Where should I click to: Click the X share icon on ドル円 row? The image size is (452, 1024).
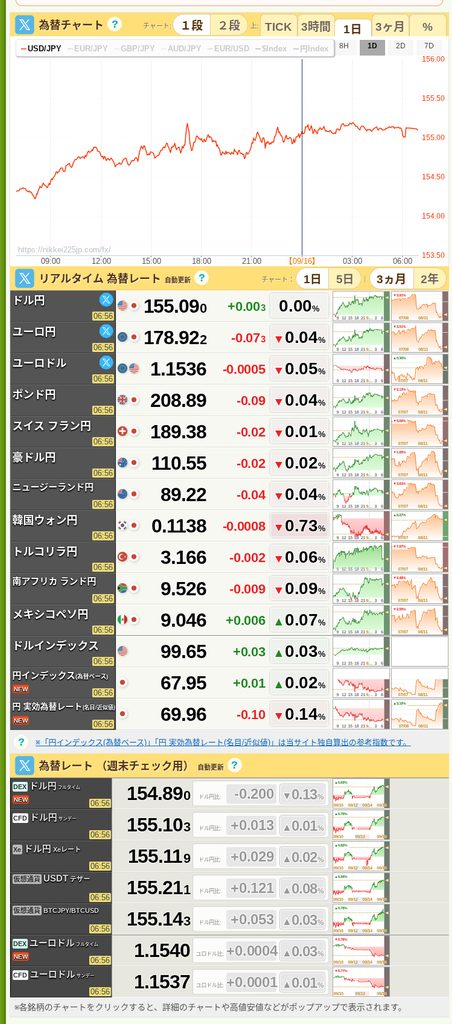[x=106, y=300]
